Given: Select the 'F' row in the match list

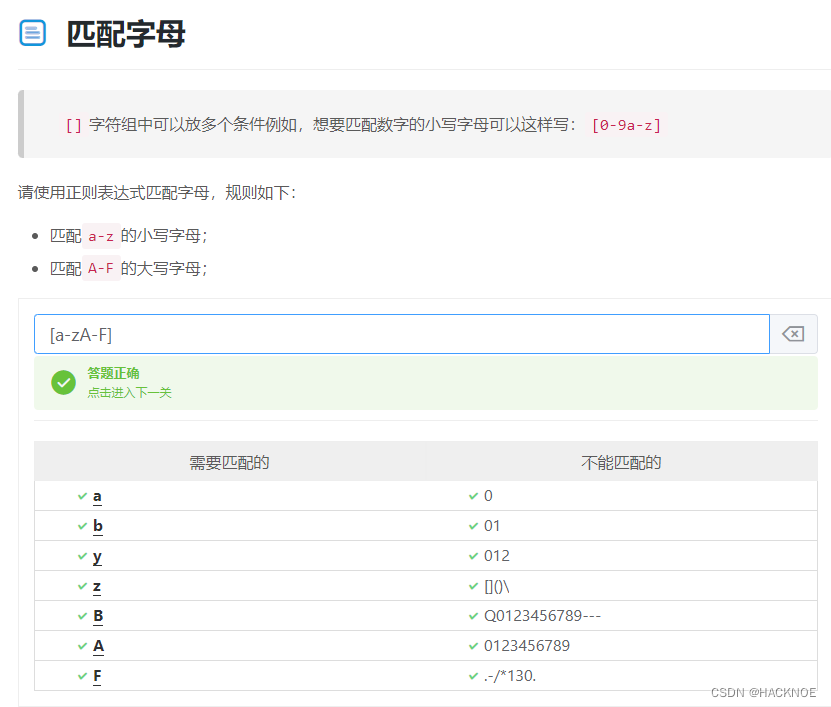Looking at the screenshot, I should pyautogui.click(x=230, y=676).
